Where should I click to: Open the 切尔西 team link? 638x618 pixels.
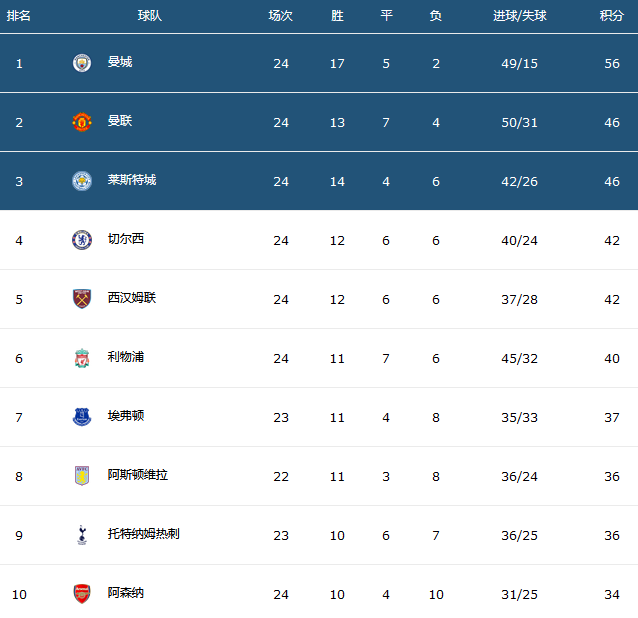[x=126, y=239]
